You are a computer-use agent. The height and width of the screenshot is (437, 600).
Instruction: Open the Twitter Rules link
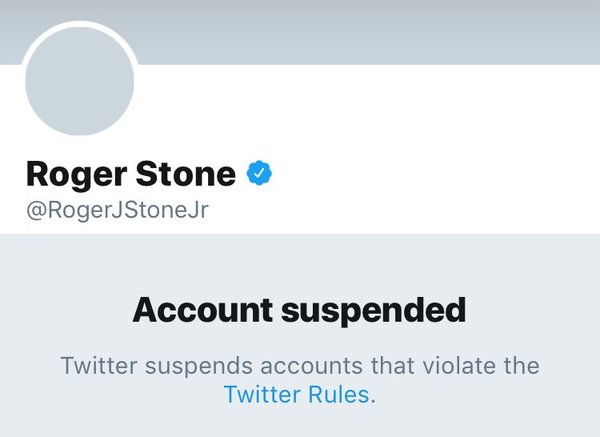297,394
